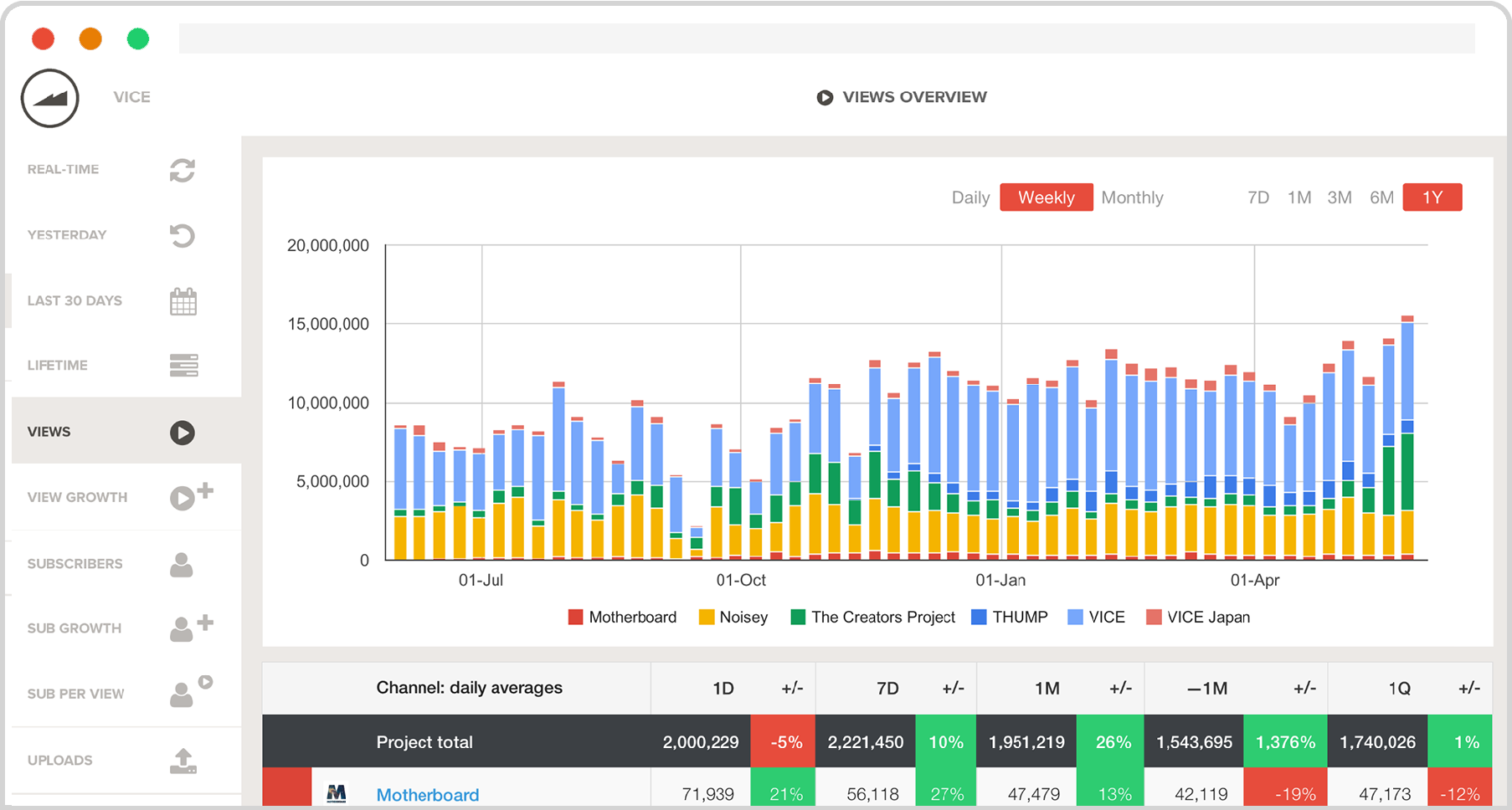Open Subscribers via the person icon
This screenshot has width=1512, height=810.
click(182, 565)
